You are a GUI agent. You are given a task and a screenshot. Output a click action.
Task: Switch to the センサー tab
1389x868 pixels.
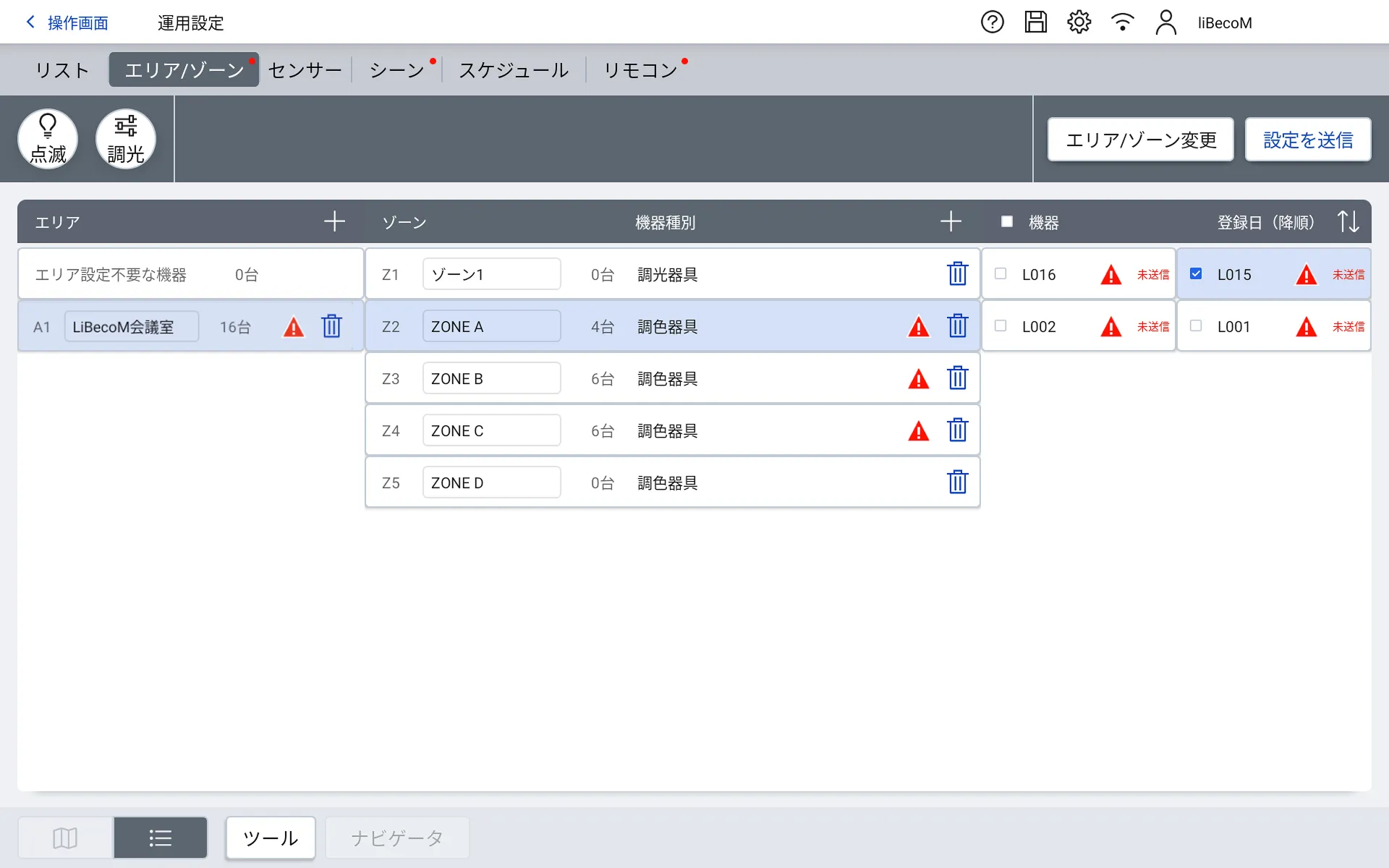305,70
